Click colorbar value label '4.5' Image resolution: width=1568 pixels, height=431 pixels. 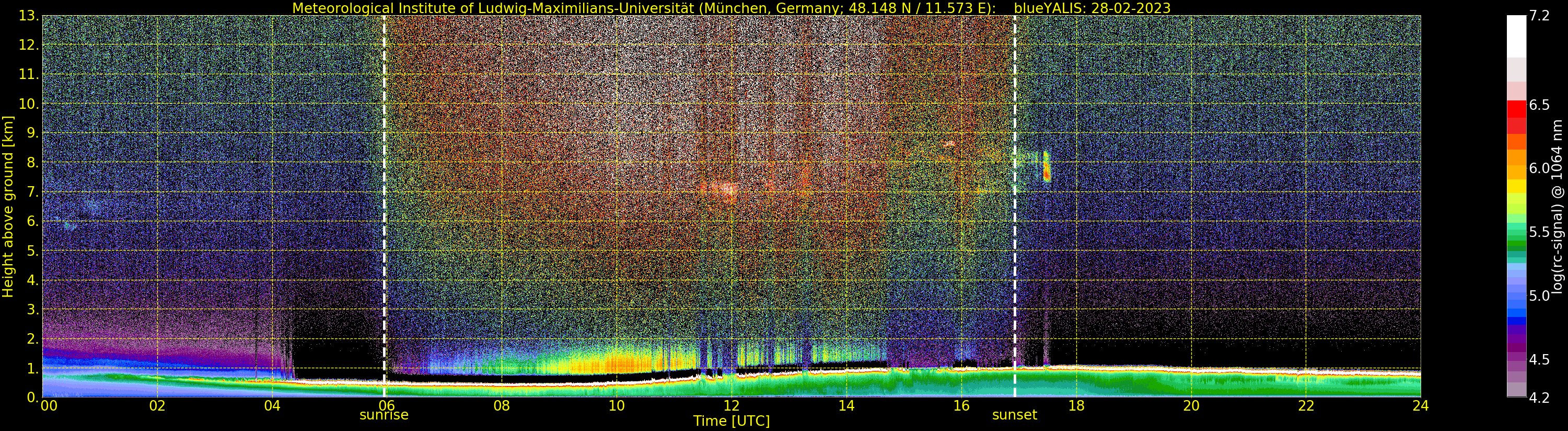click(x=1539, y=360)
